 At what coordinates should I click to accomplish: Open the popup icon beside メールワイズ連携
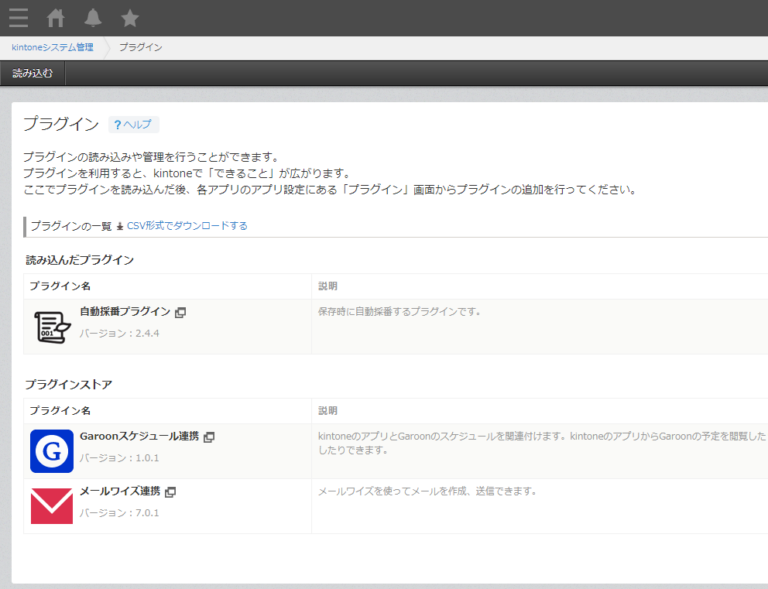point(171,492)
